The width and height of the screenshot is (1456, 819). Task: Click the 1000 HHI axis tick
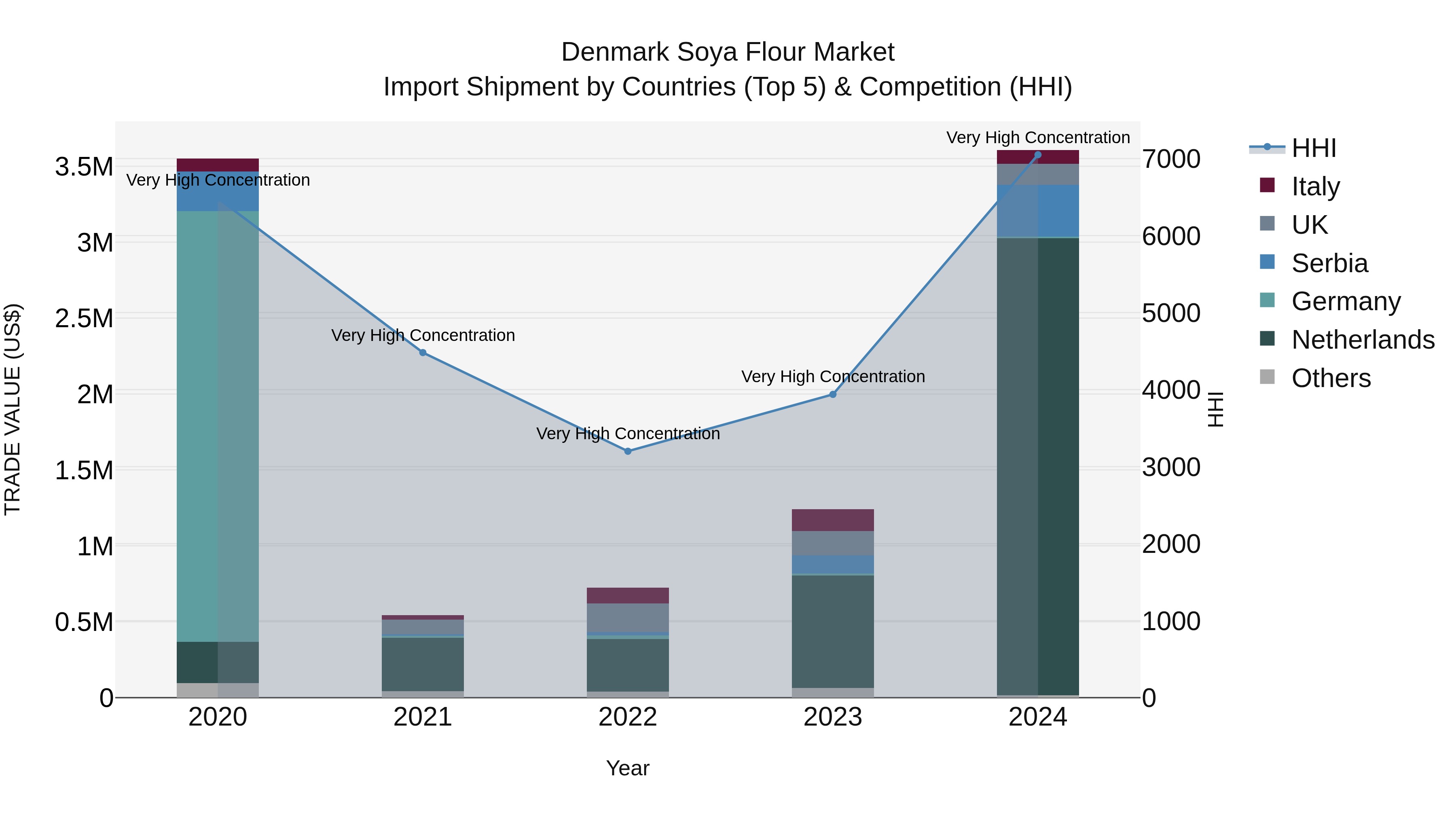pos(1171,622)
